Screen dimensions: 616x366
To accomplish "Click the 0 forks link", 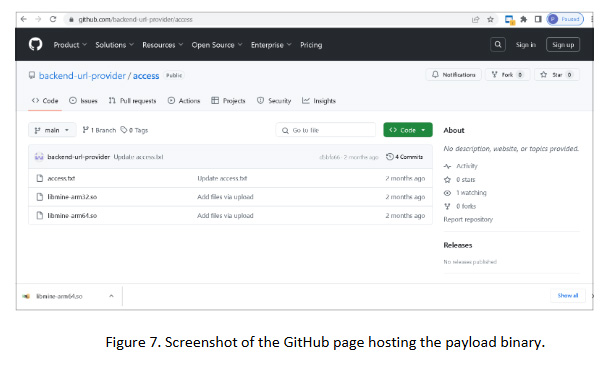I will coord(466,206).
